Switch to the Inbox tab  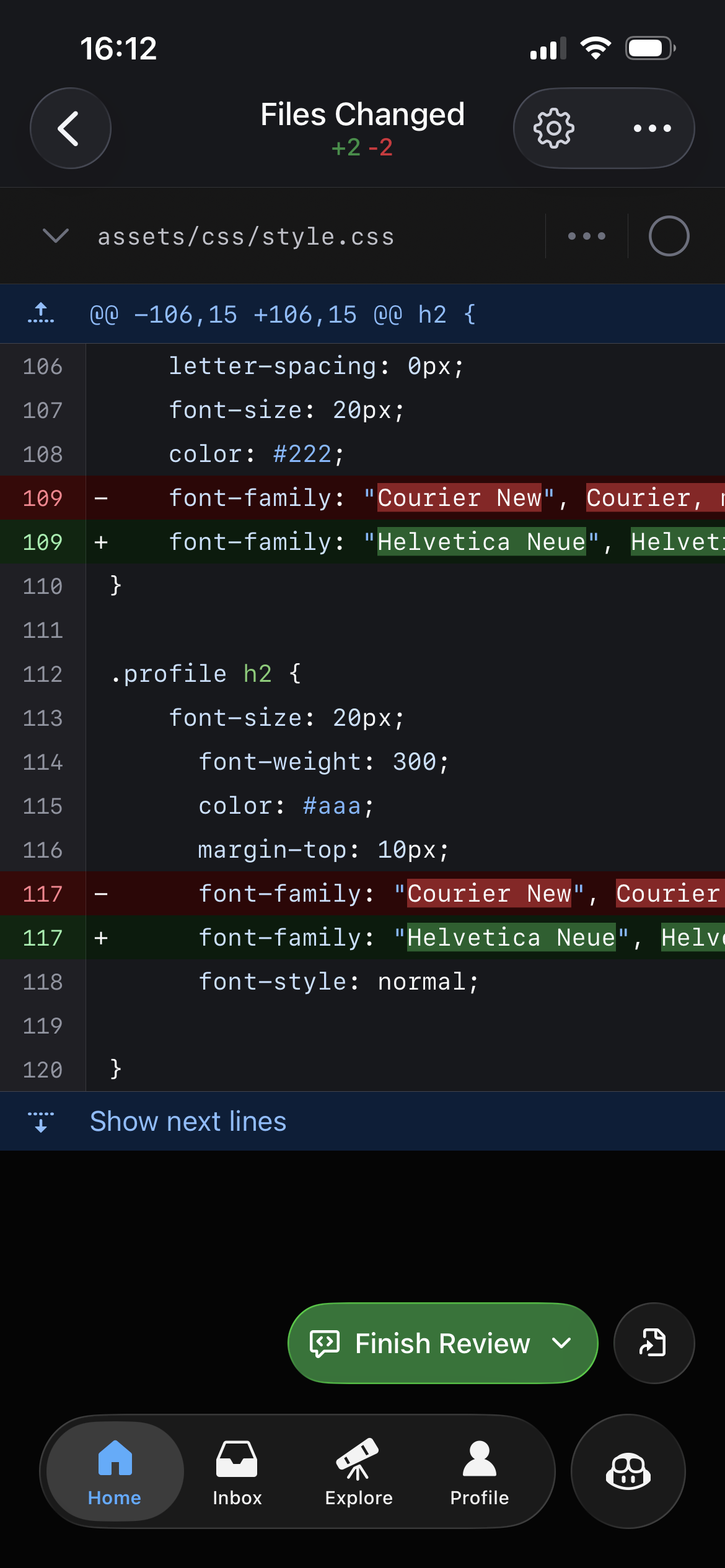coord(237,1471)
